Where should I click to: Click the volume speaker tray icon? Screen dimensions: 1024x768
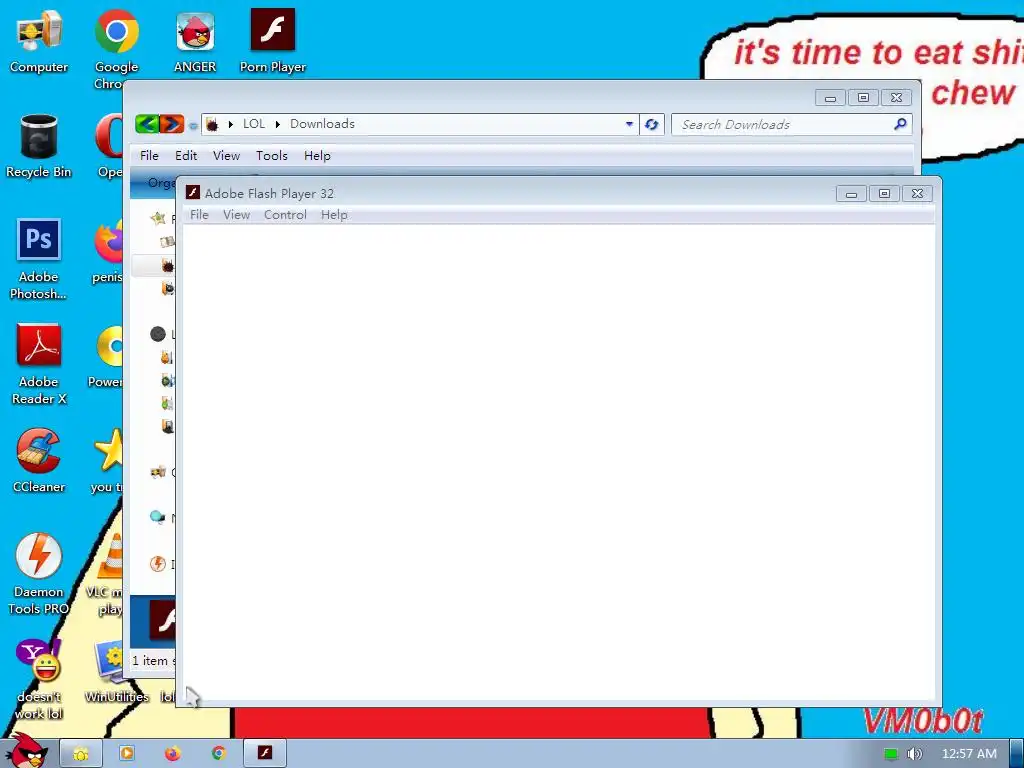point(914,754)
